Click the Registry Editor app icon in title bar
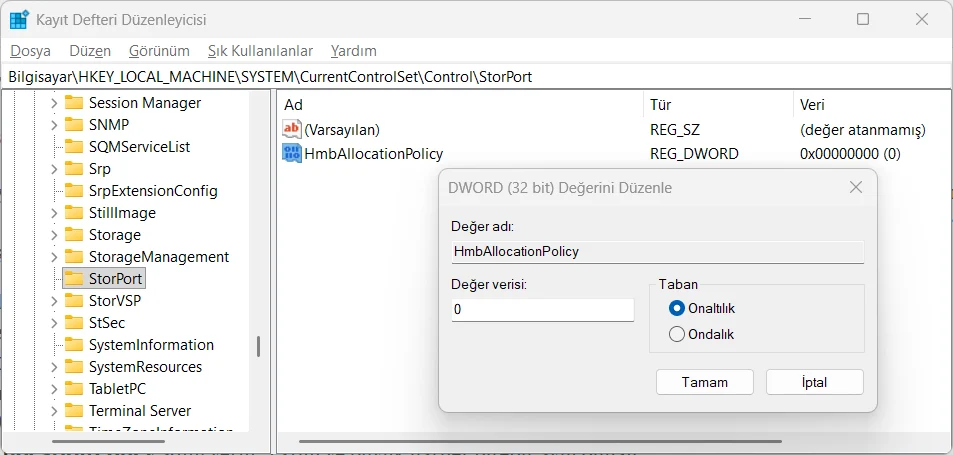 19,19
